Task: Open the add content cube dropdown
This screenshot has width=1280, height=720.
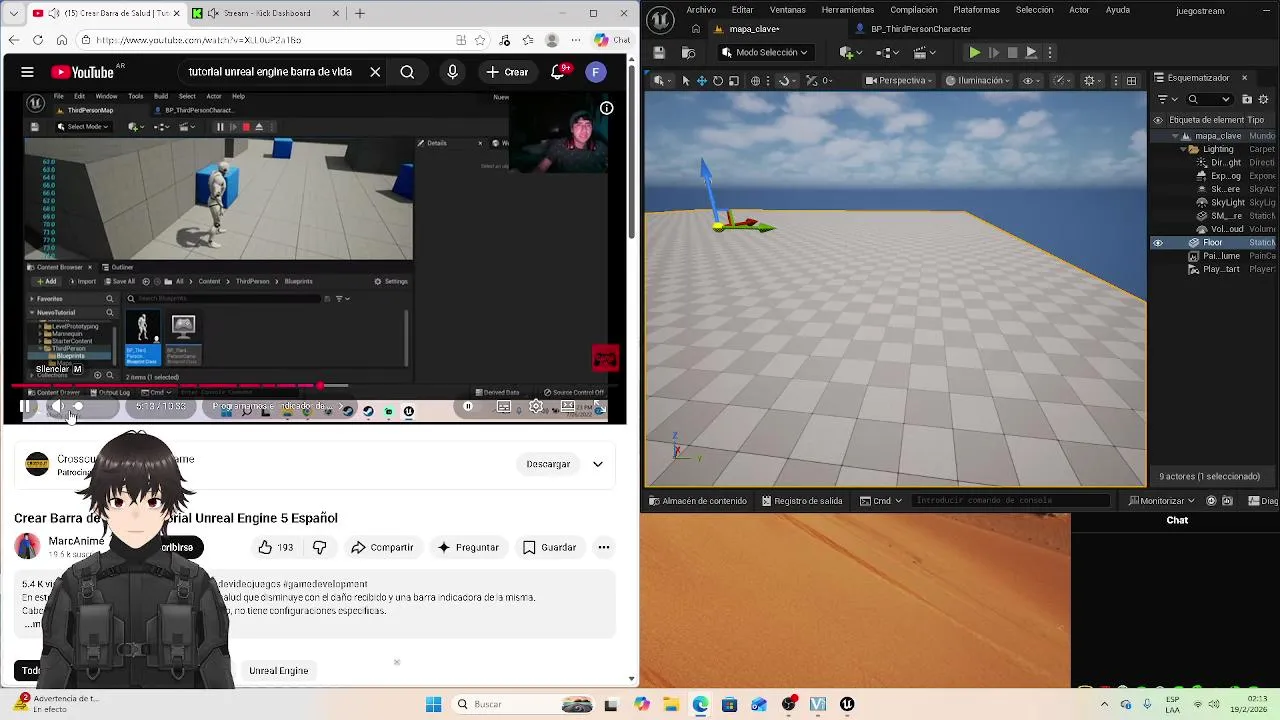Action: [x=852, y=52]
